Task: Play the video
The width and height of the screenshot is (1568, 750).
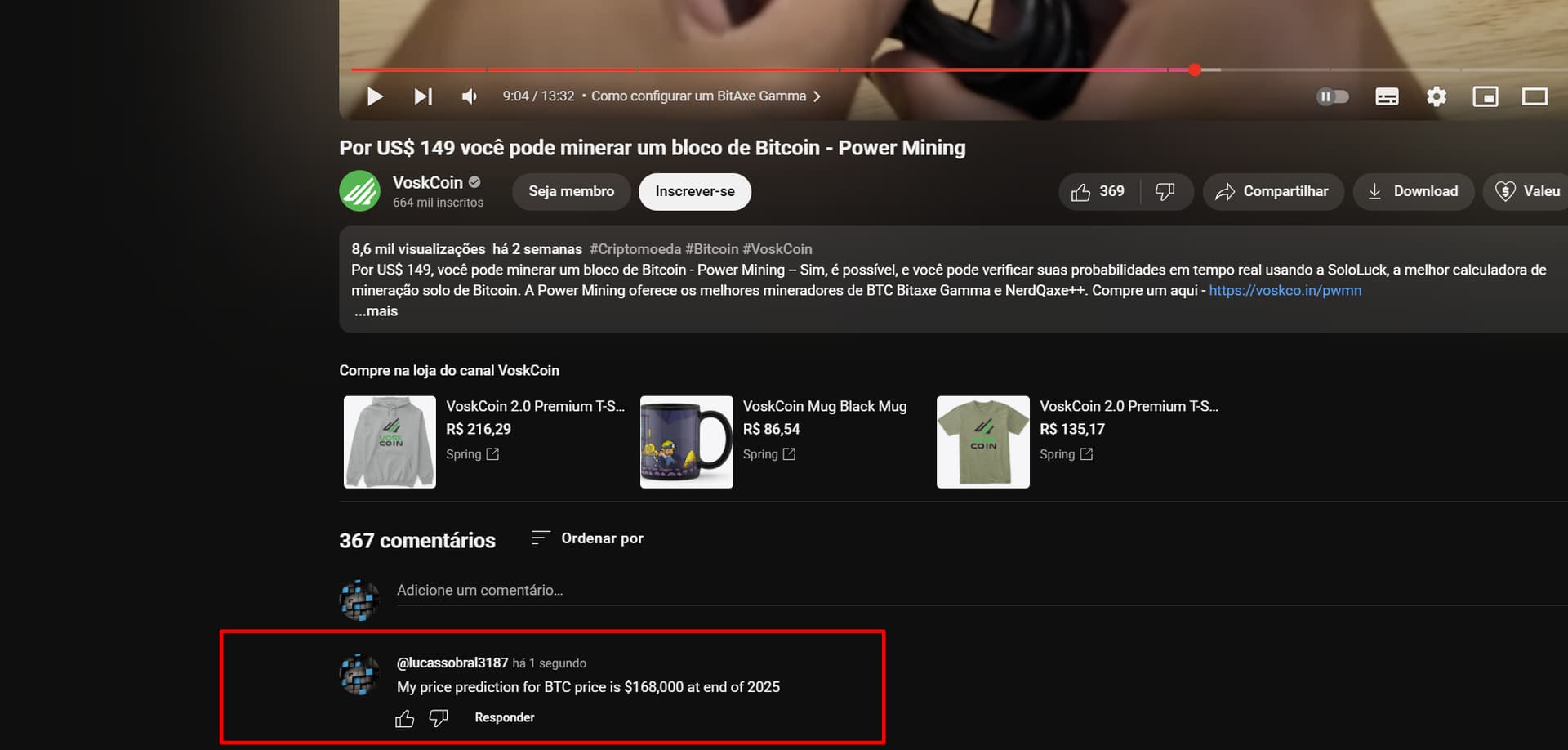Action: 375,96
